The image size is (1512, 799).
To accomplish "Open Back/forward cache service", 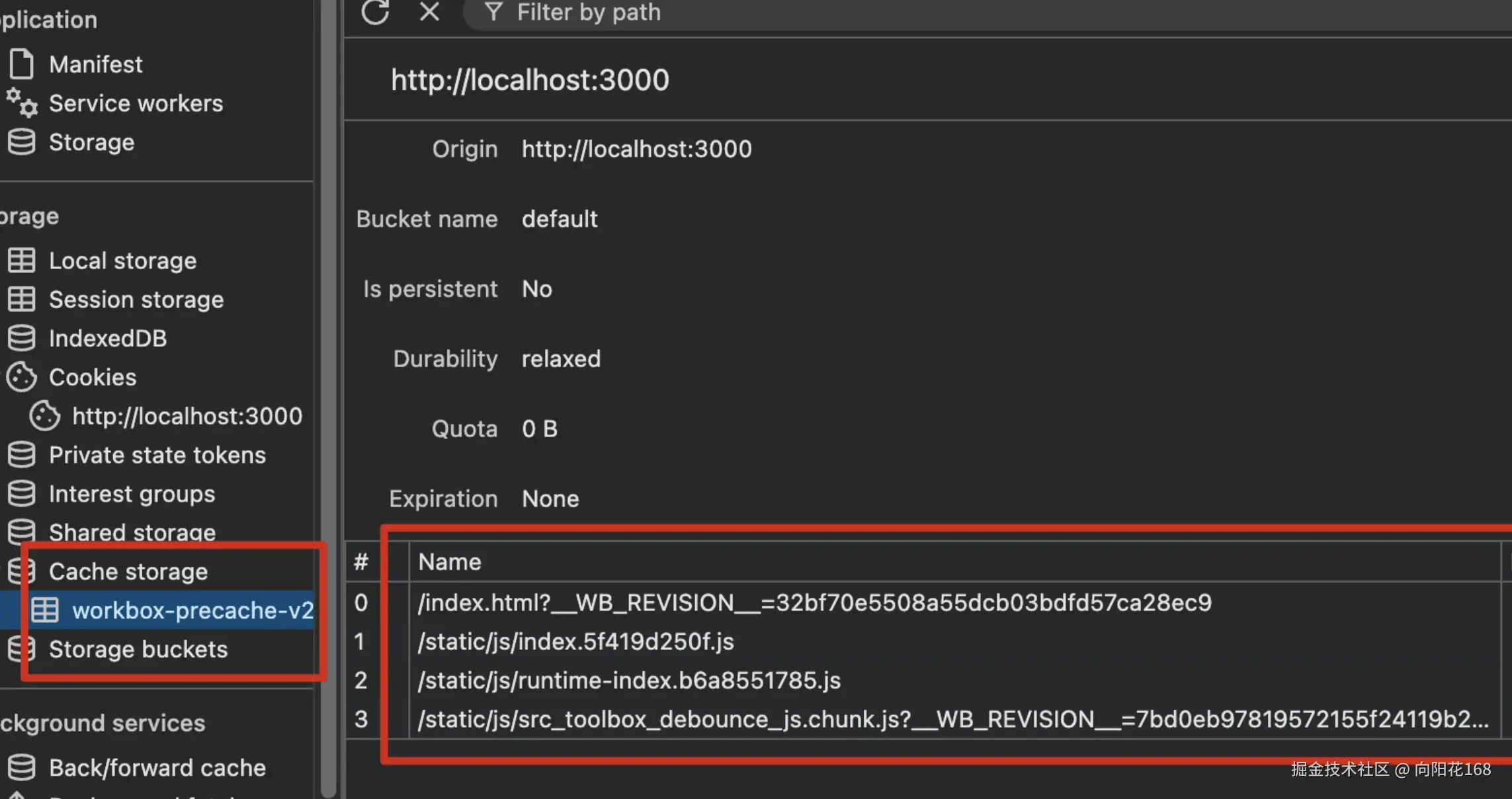I will pos(157,768).
